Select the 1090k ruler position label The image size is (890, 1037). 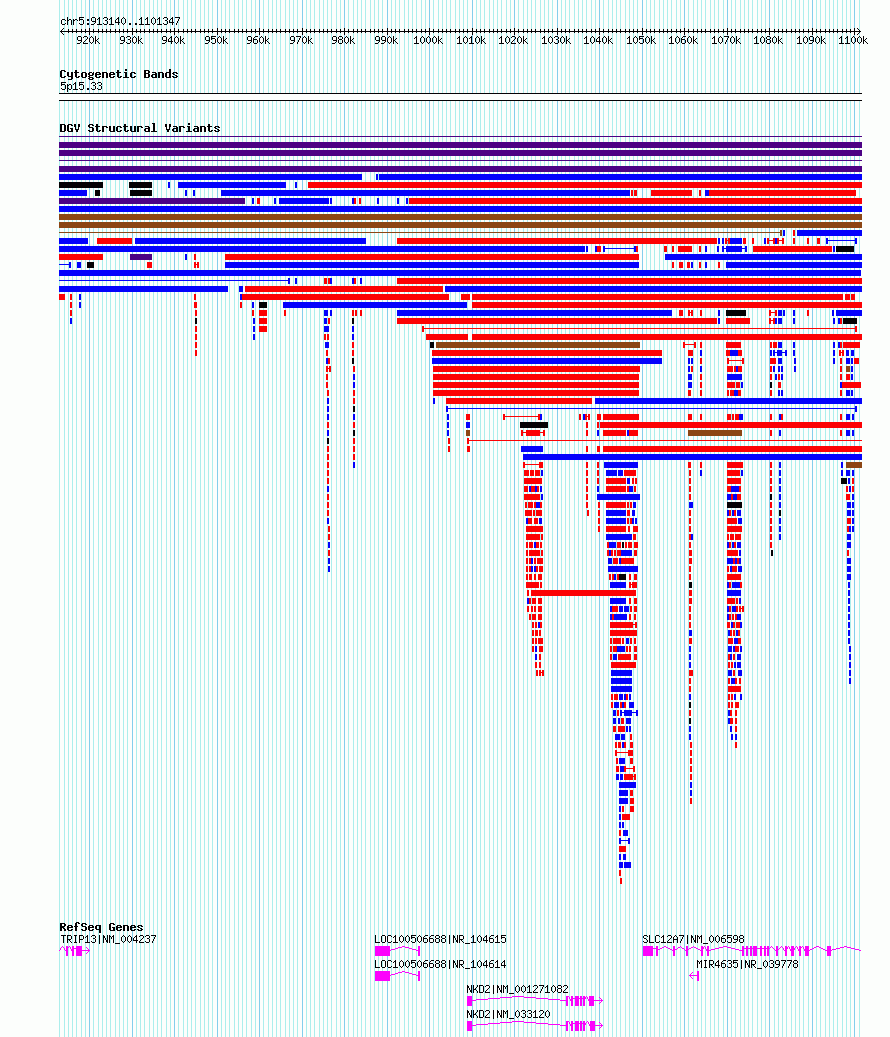[x=811, y=40]
